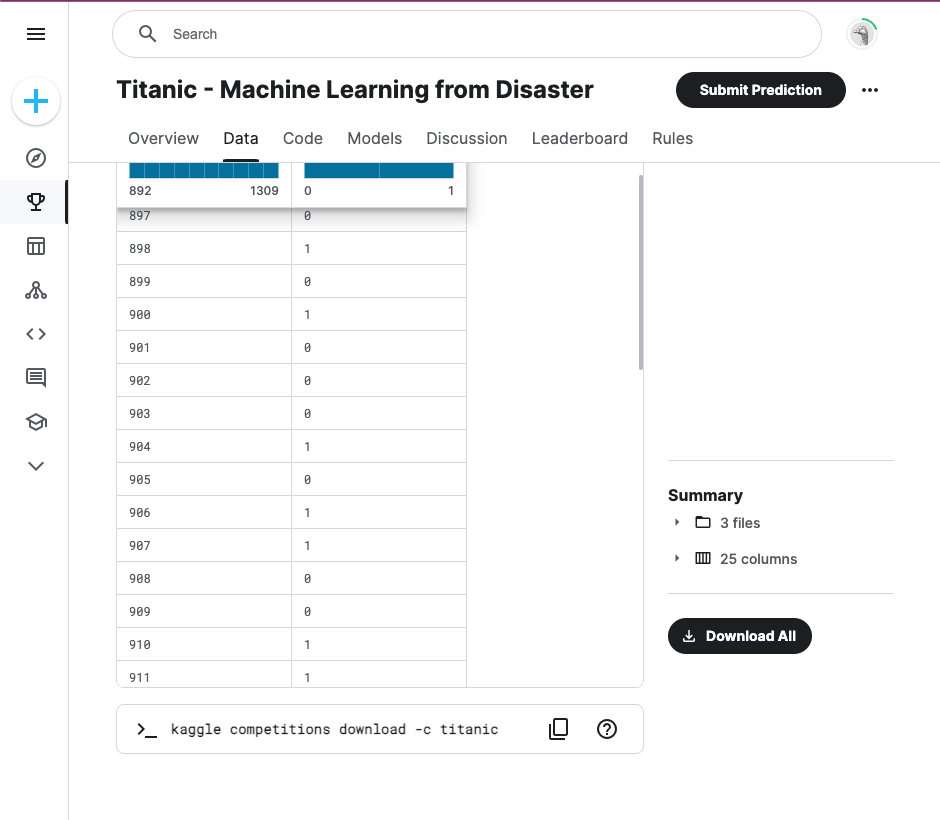Open Datasets table icon in sidebar
The image size is (940, 820).
tap(36, 246)
